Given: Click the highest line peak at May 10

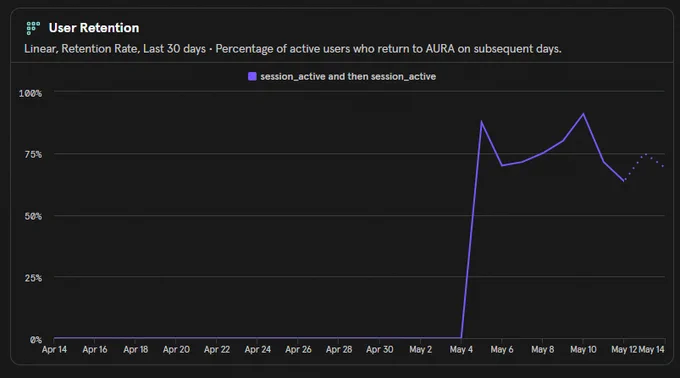Looking at the screenshot, I should coord(583,114).
